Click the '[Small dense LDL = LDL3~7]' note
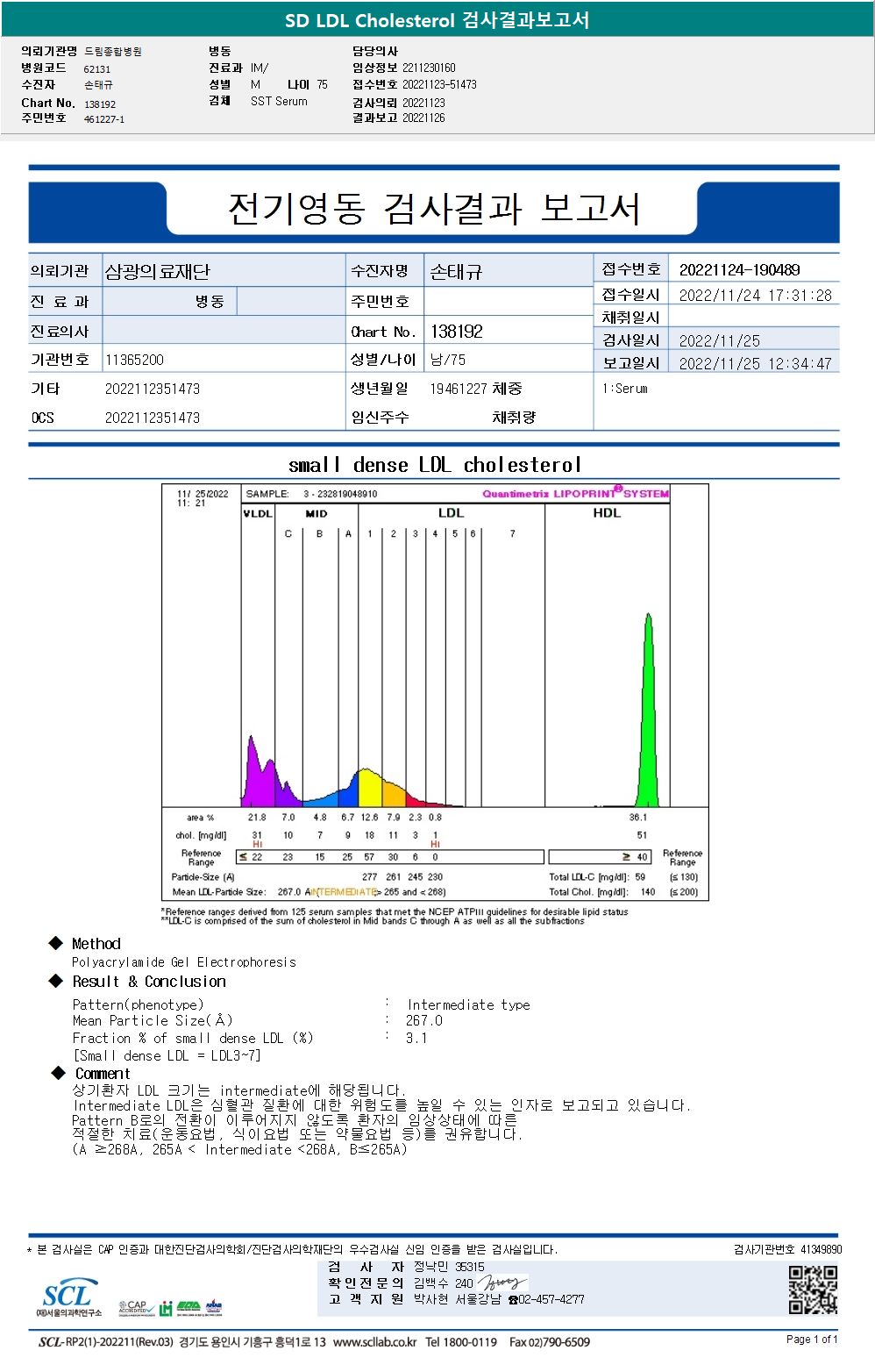Viewport: 875px width, 1372px height. pyautogui.click(x=167, y=1055)
